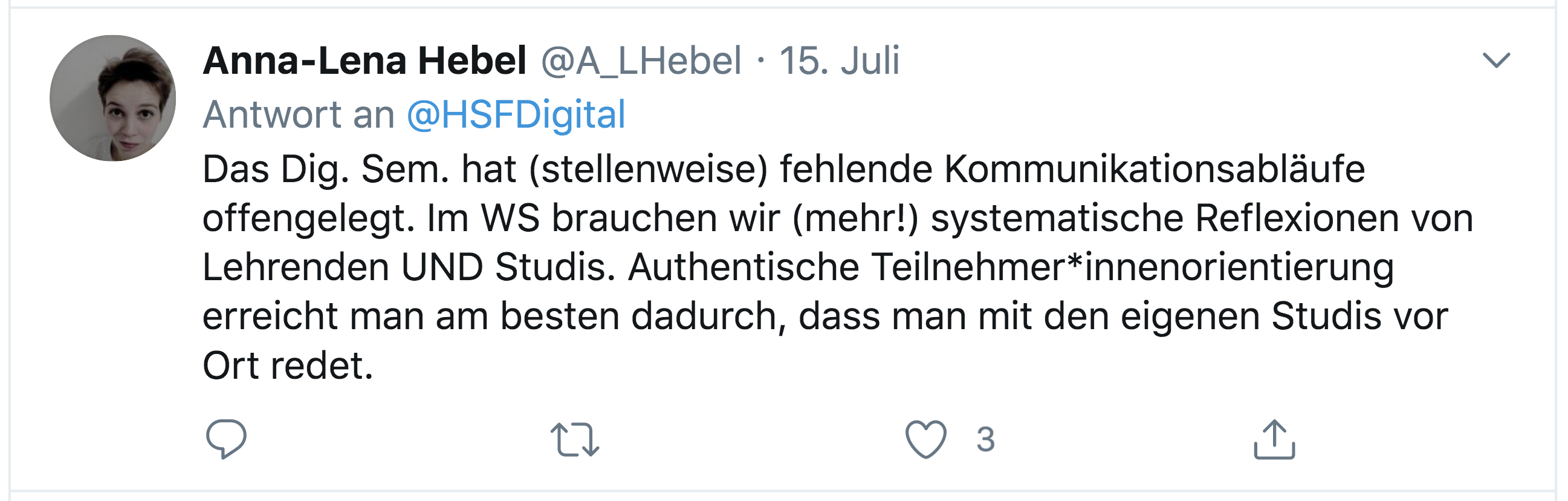This screenshot has width=1568, height=501.
Task: Click the words "erreicht man am besten"
Action: [x=410, y=316]
